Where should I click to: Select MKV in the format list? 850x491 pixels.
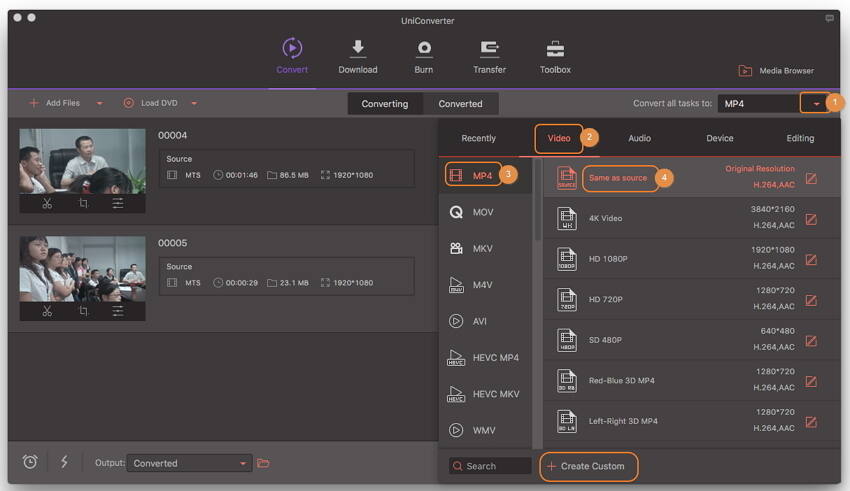pos(485,248)
